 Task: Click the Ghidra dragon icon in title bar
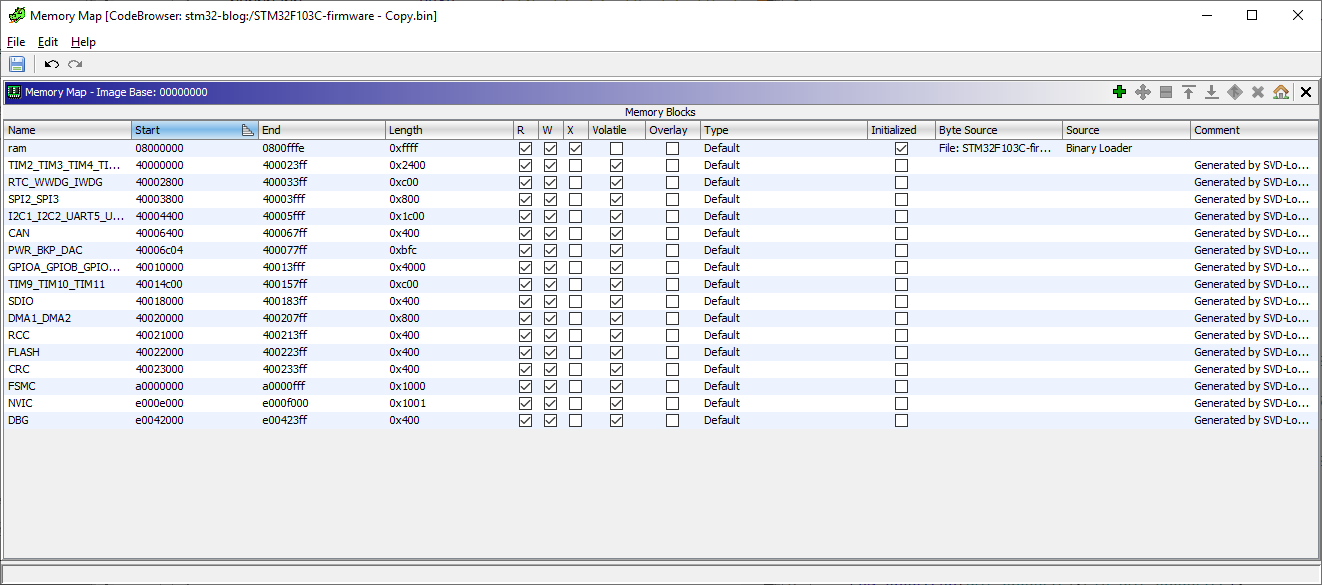pos(16,15)
